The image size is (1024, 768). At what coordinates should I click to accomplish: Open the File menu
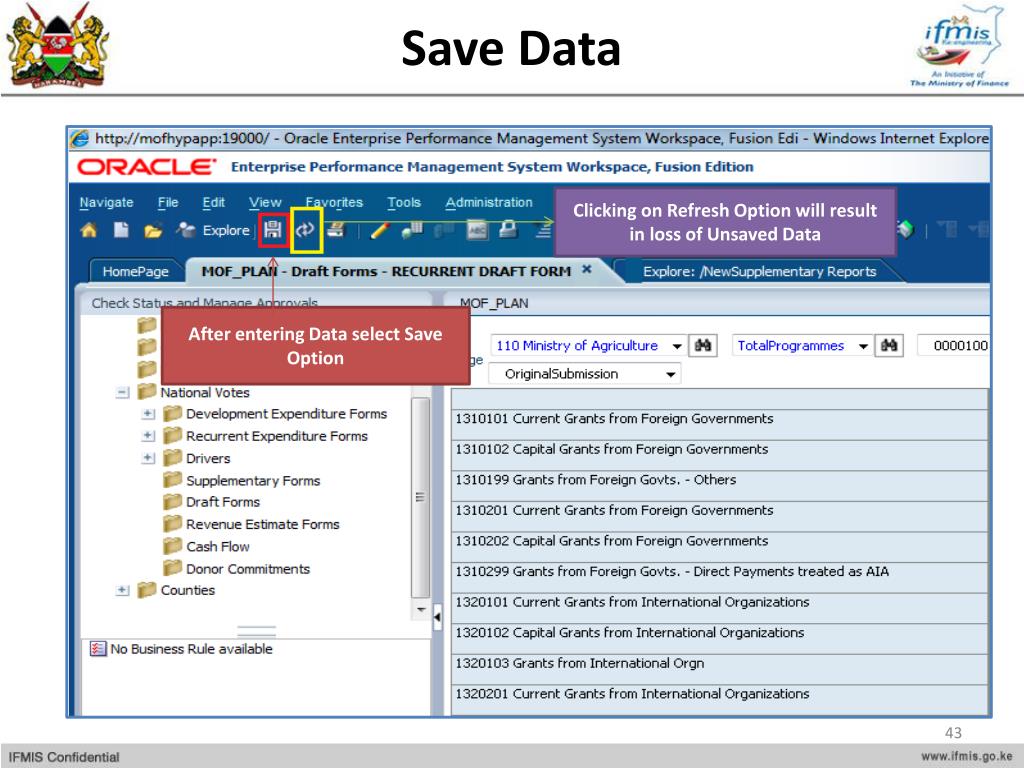click(x=168, y=202)
